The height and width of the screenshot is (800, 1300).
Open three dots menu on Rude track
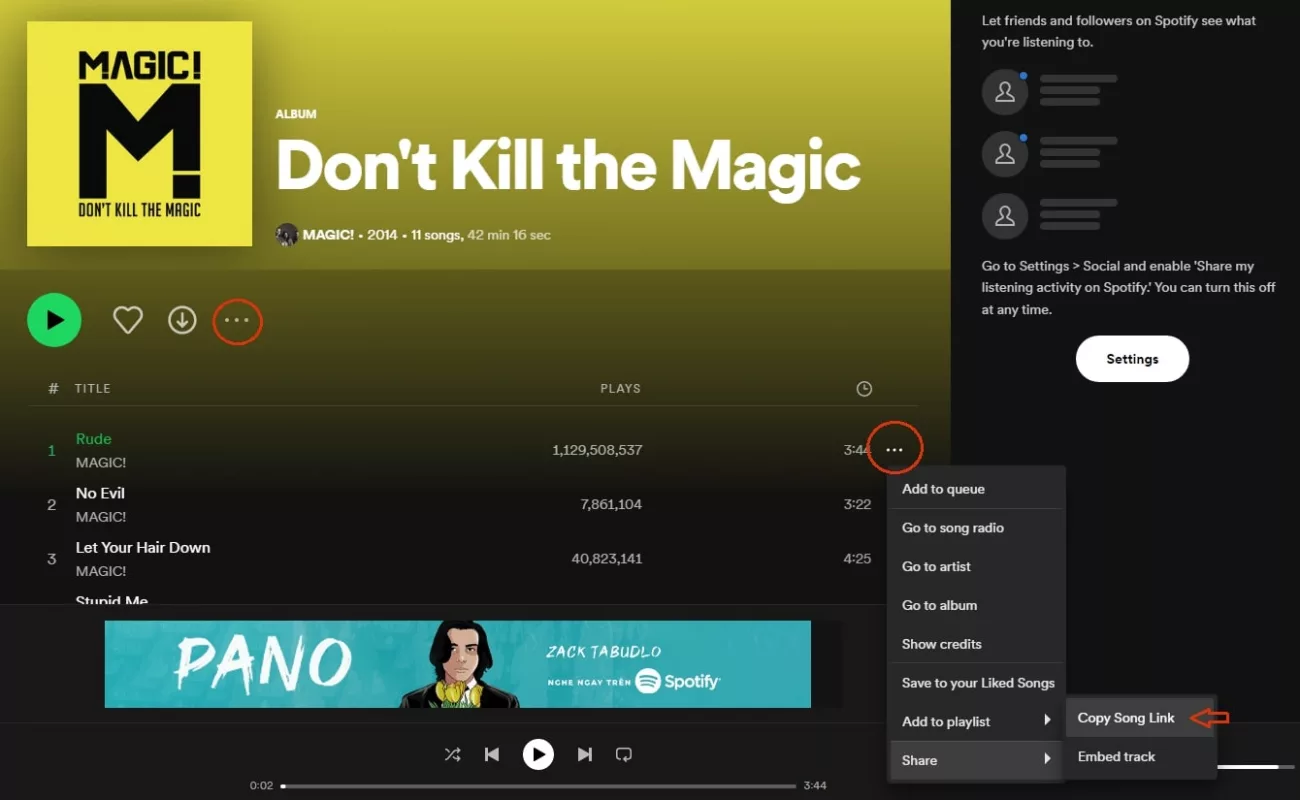[x=894, y=450]
